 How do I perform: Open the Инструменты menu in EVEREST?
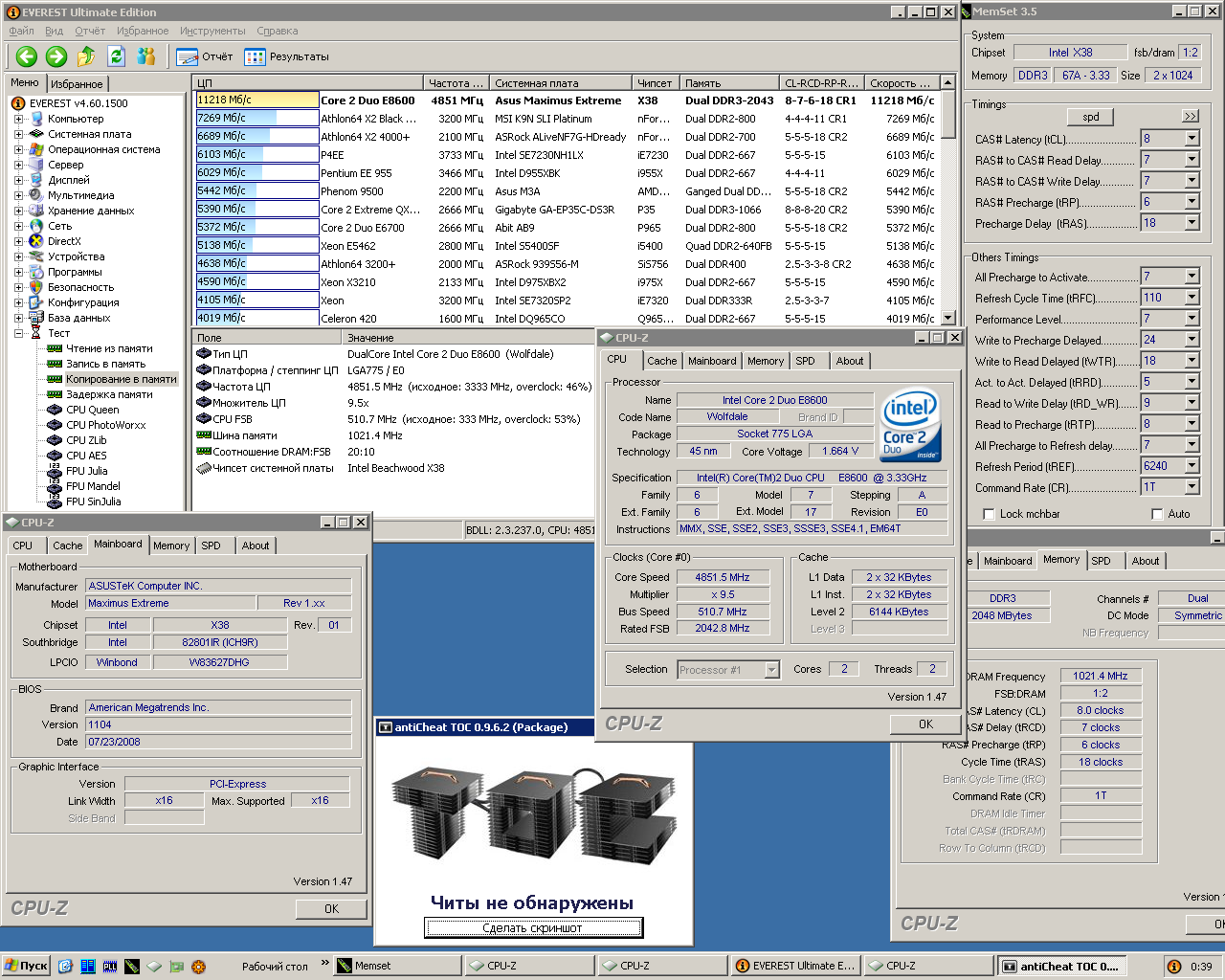coord(212,31)
